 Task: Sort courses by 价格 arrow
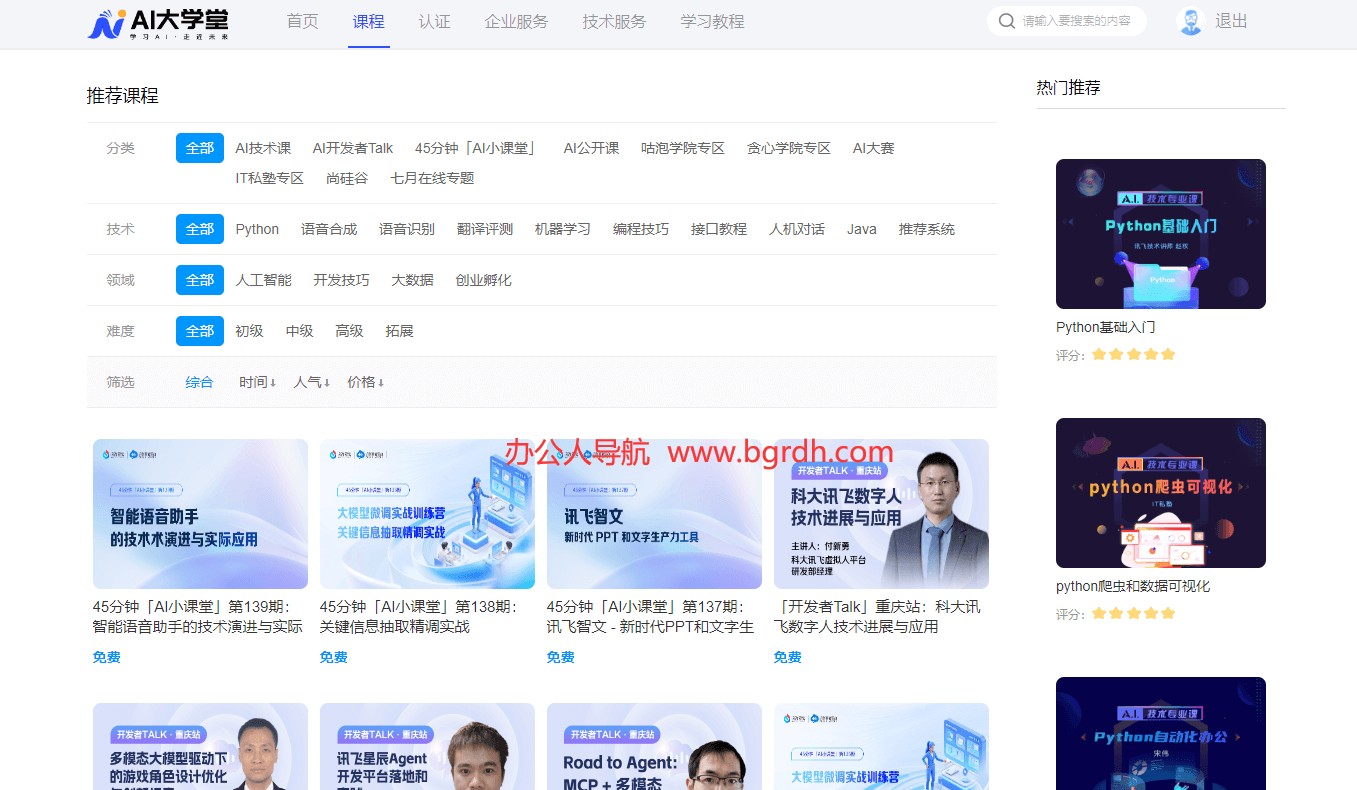click(x=366, y=382)
